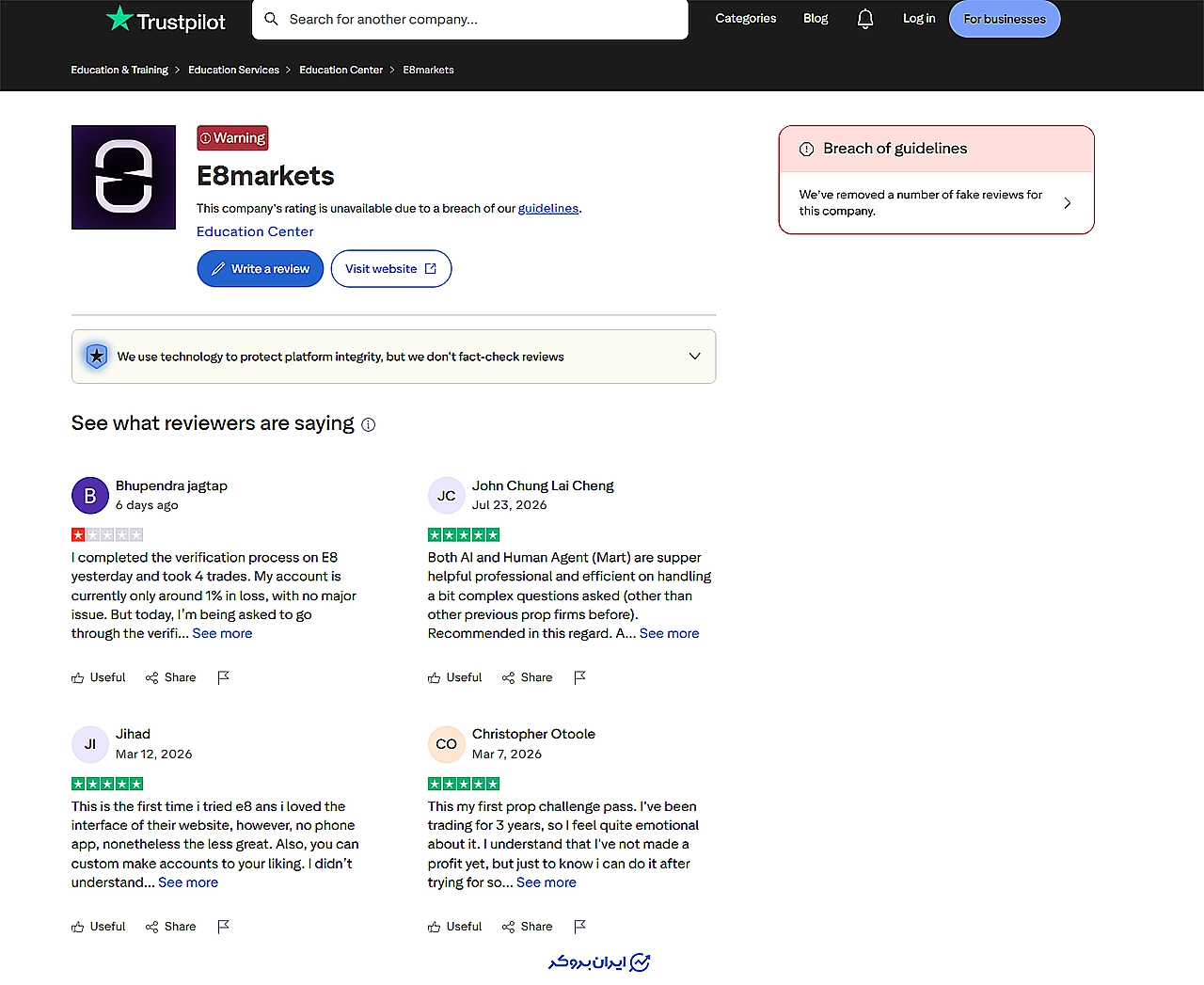Open the guidelines link
This screenshot has height=985, width=1204.
coord(548,208)
